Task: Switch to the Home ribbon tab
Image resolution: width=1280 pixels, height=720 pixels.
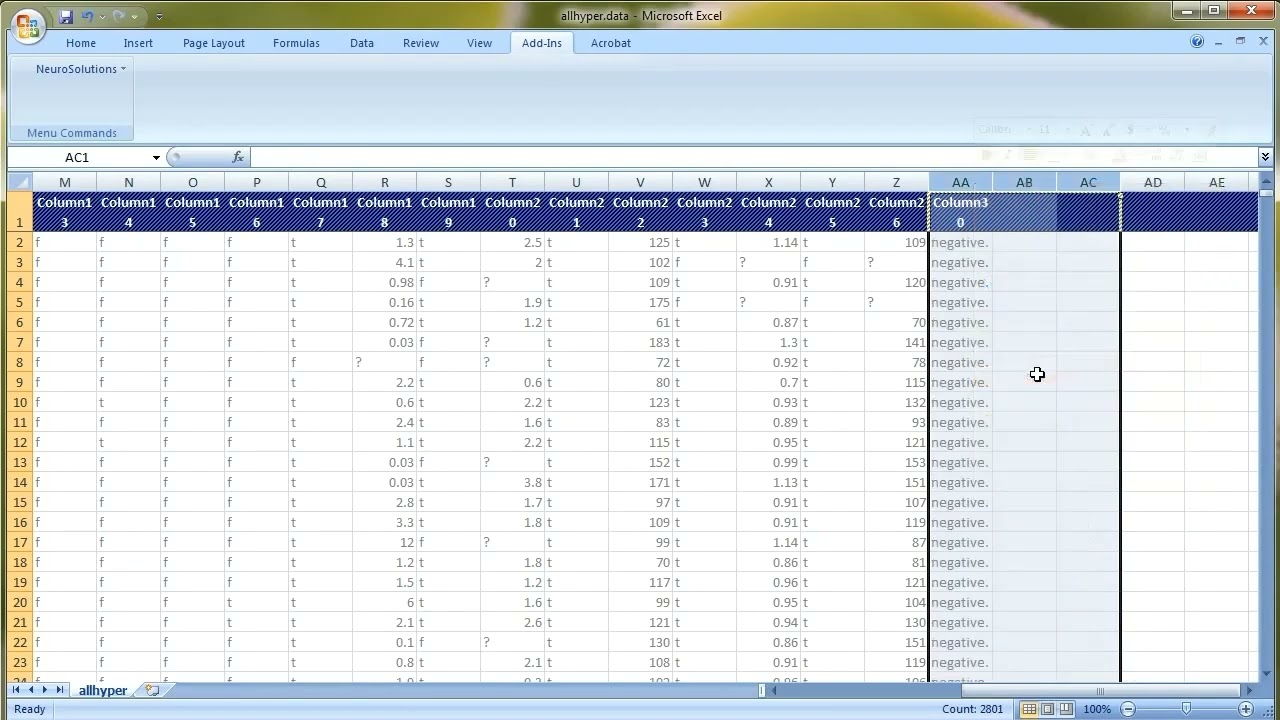Action: click(81, 43)
